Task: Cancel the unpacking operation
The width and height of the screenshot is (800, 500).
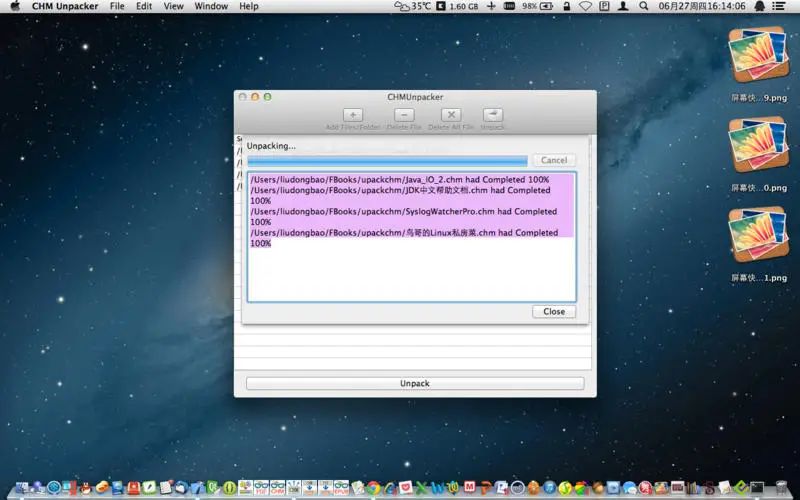Action: click(x=554, y=160)
